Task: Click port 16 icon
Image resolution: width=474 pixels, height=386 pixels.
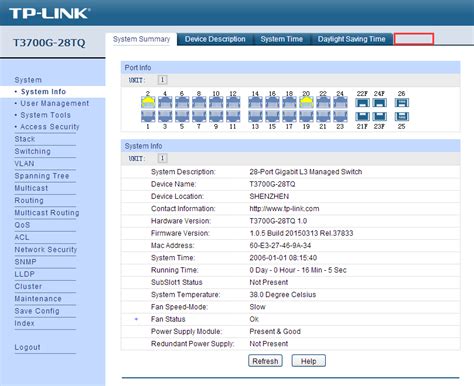Action: pos(272,102)
